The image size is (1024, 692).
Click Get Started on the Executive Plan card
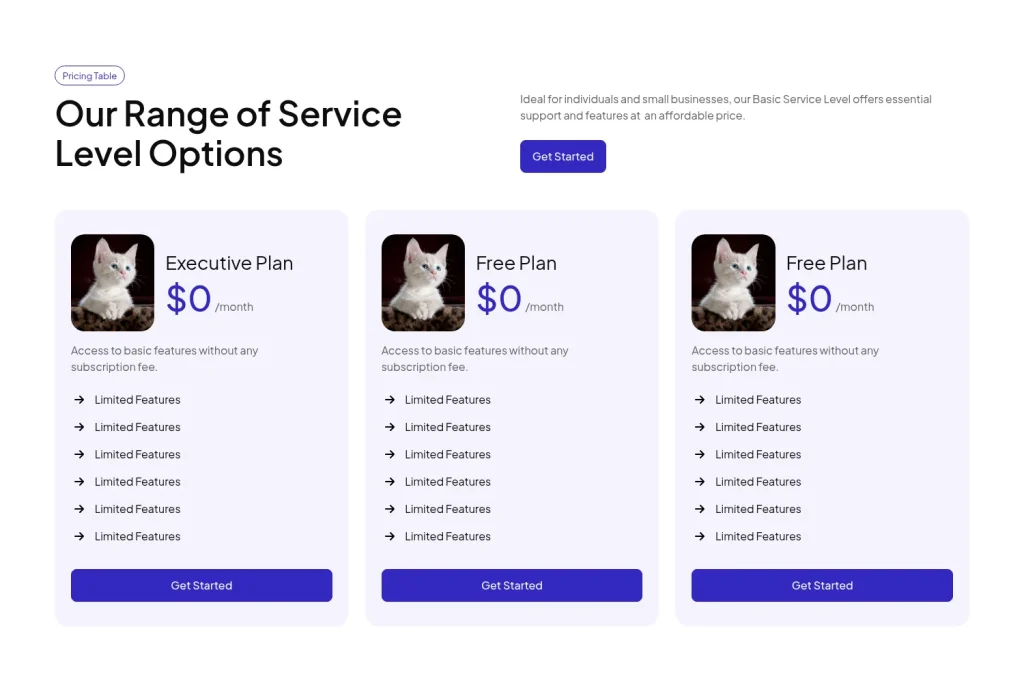(201, 585)
